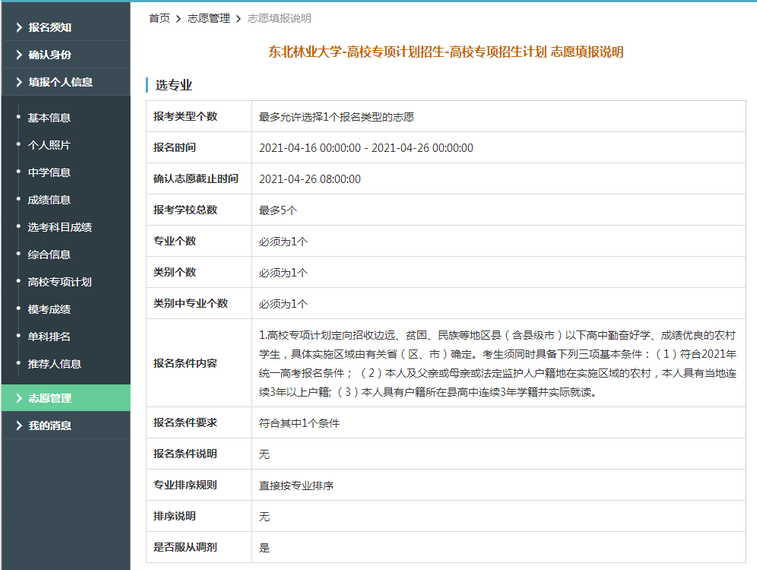Screen dimensions: 757x570
Task: Open the 填报个人信息 sidebar section
Action: pos(66,82)
